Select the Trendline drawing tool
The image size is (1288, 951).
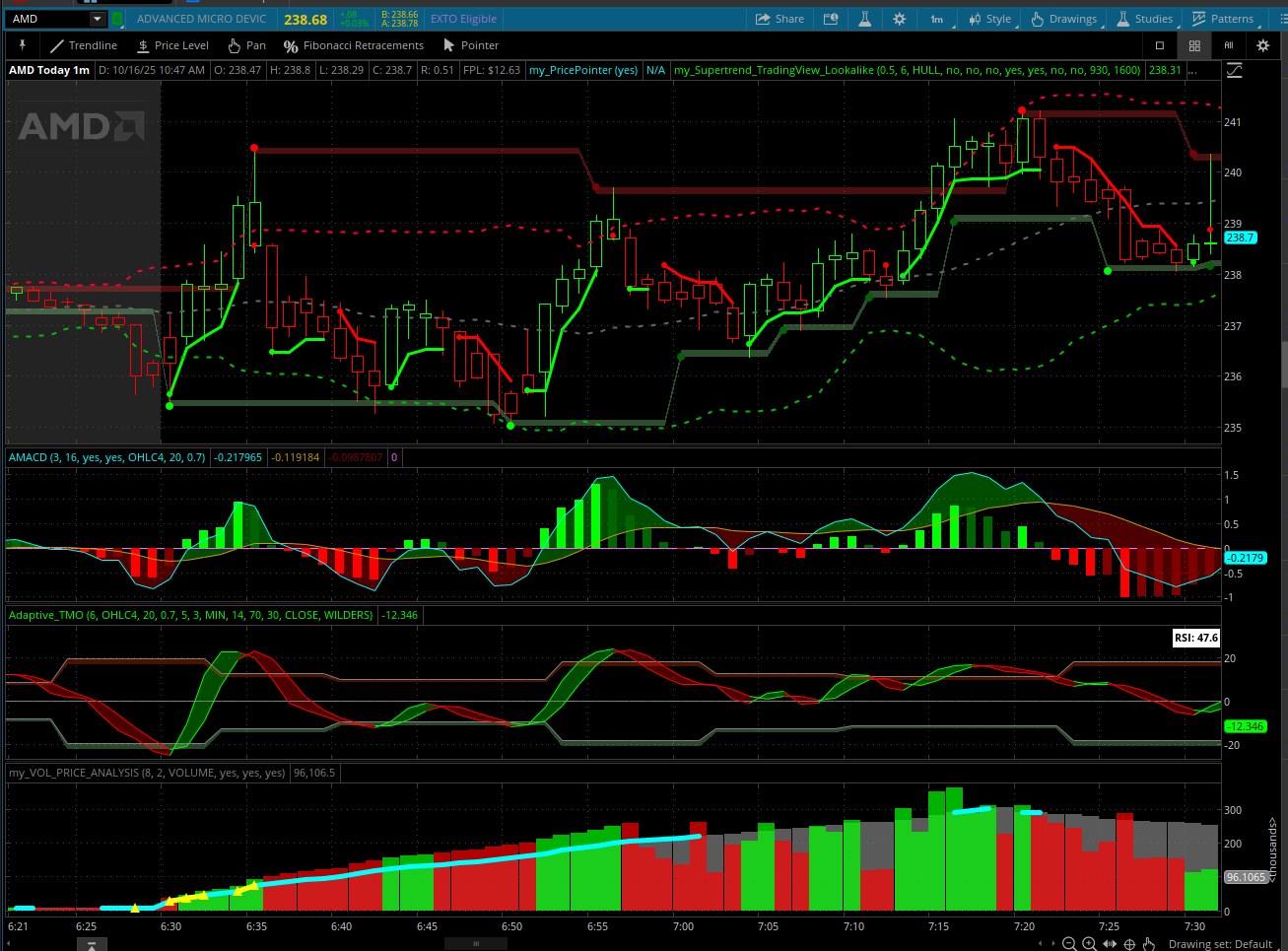tap(84, 45)
